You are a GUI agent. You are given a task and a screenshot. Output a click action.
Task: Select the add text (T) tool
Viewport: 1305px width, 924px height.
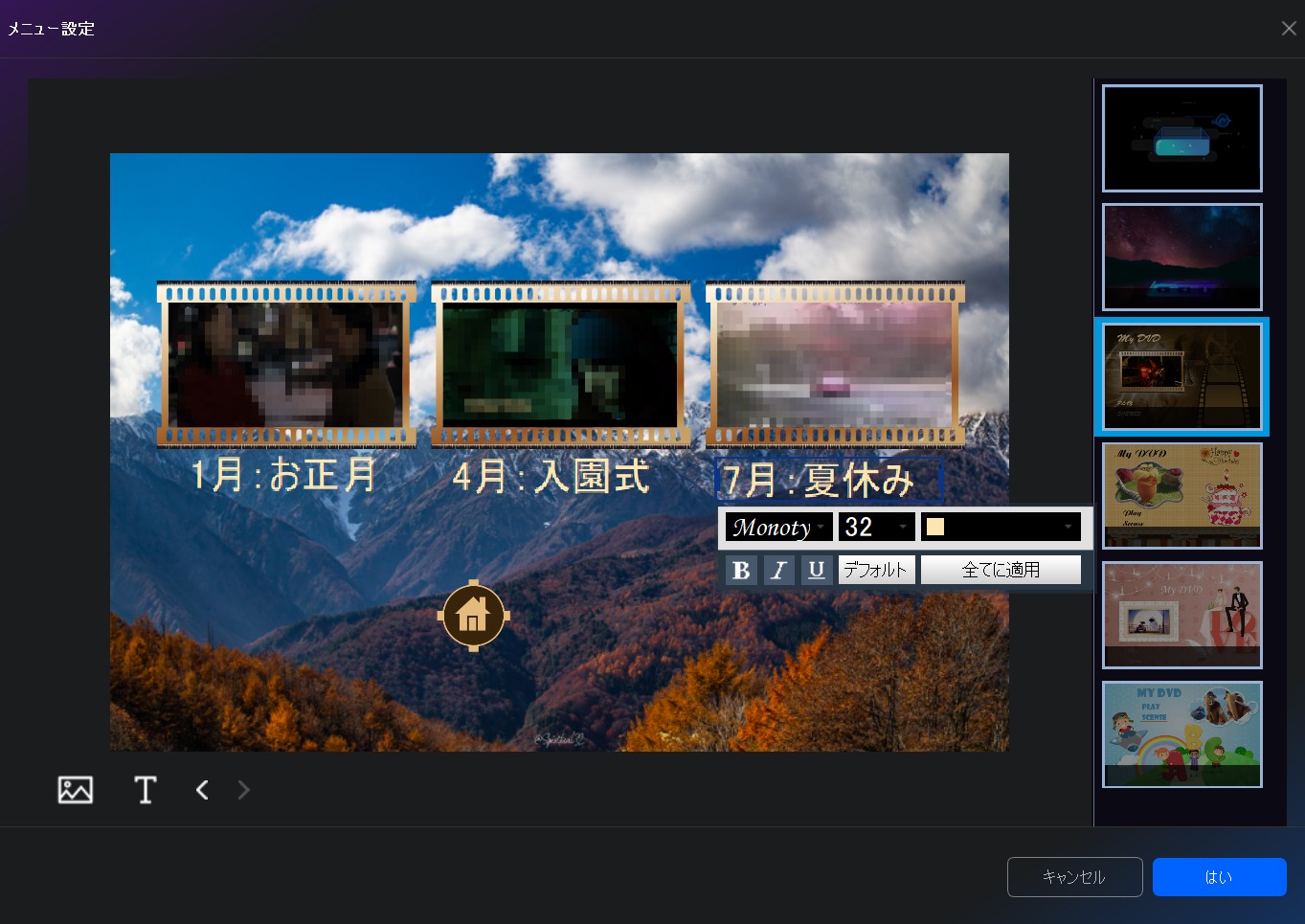pyautogui.click(x=145, y=789)
